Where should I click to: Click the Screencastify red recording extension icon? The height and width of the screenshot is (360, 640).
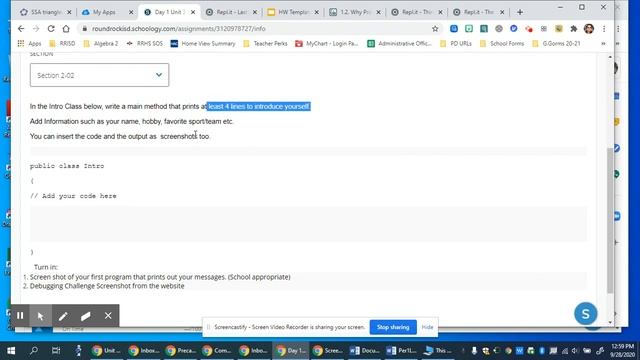coord(529,29)
